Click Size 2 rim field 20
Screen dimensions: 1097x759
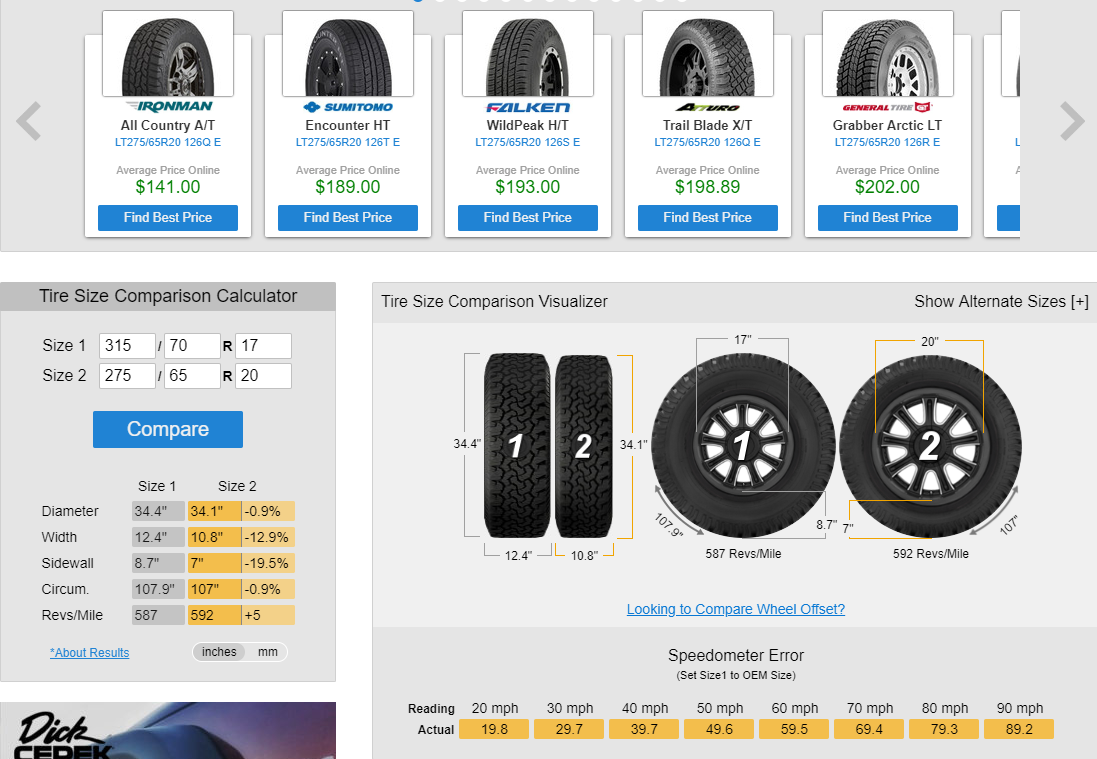(x=263, y=376)
